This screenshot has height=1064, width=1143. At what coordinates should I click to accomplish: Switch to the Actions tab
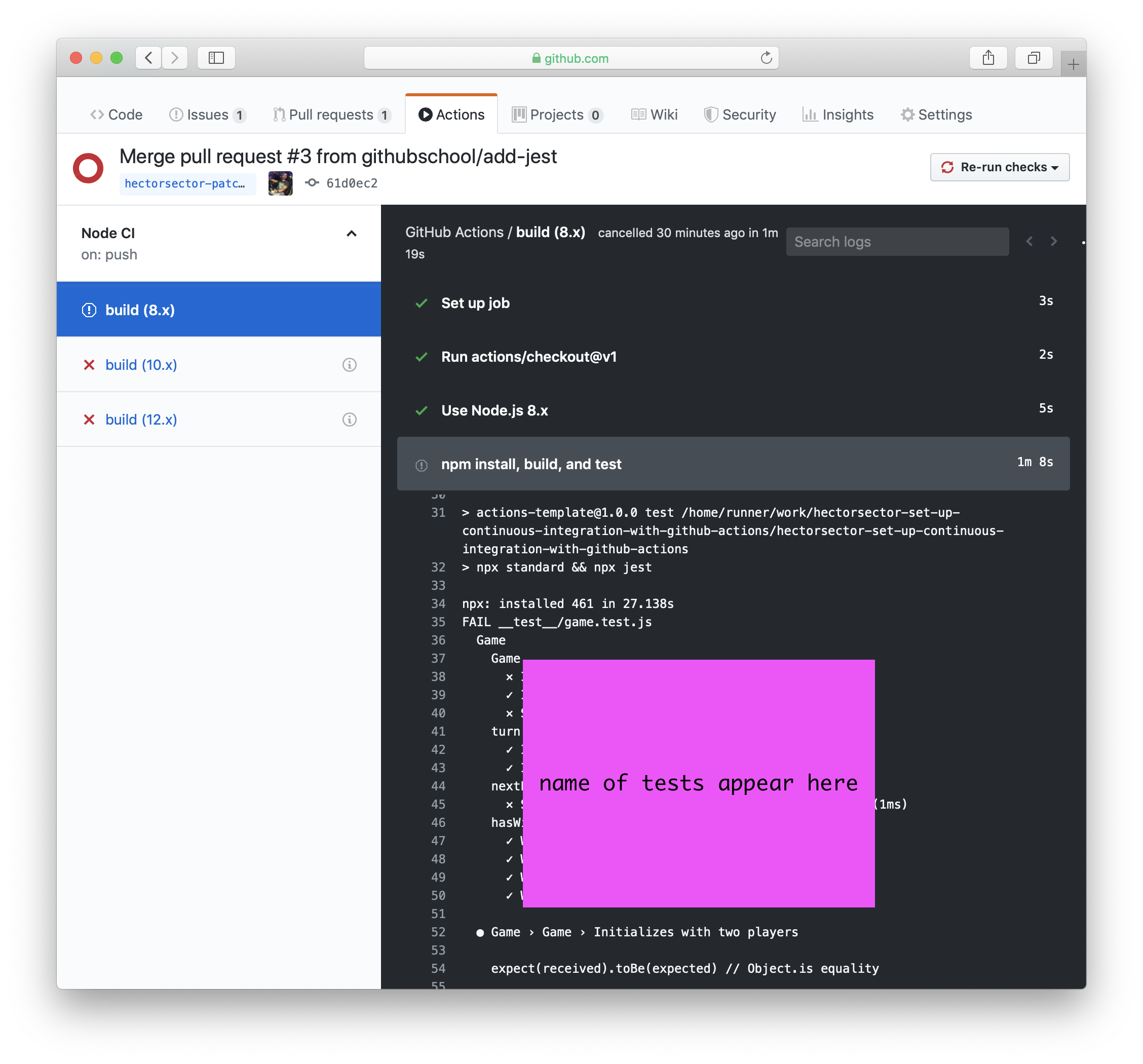point(451,115)
